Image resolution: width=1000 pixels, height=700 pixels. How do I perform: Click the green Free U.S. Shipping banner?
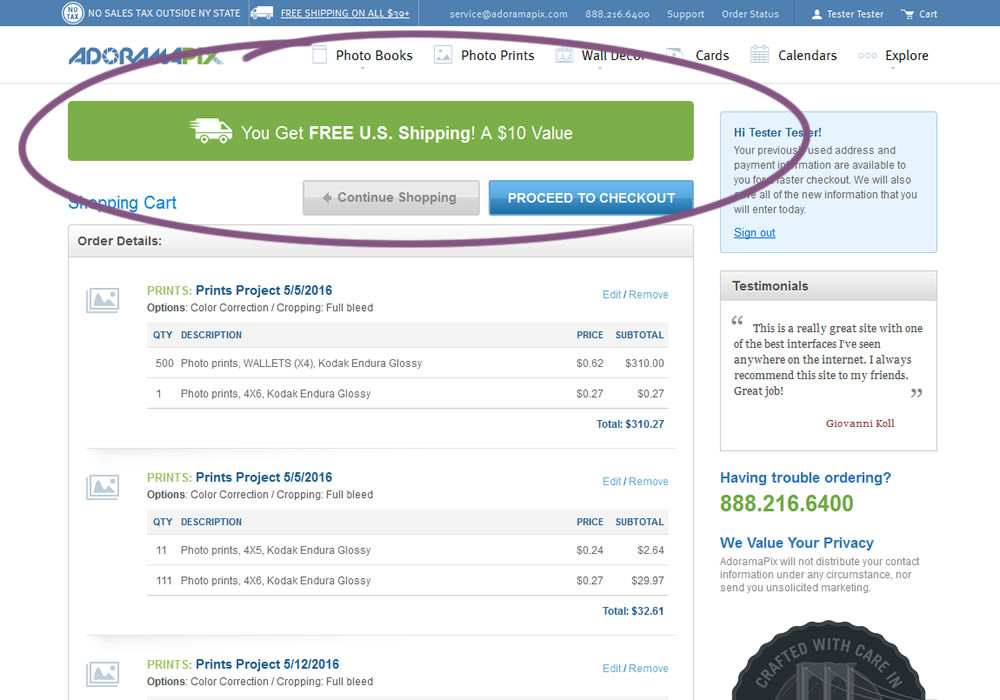tap(380, 131)
